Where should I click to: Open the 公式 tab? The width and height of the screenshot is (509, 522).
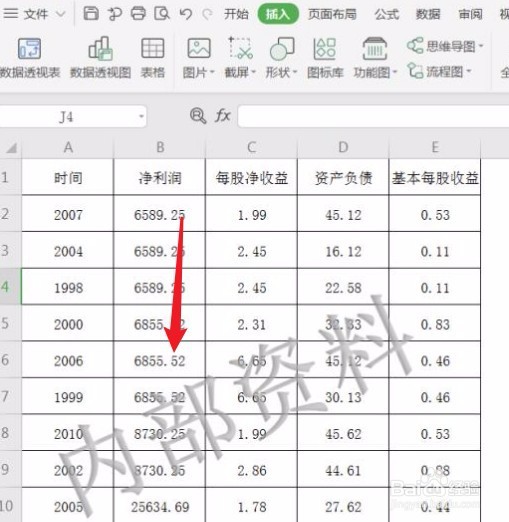pyautogui.click(x=386, y=14)
